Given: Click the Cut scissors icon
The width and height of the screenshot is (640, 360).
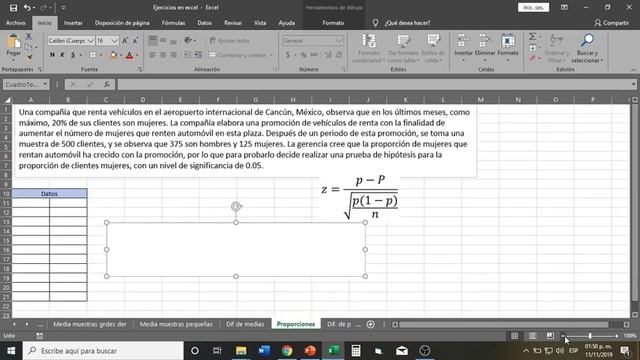Looking at the screenshot, I should point(29,37).
